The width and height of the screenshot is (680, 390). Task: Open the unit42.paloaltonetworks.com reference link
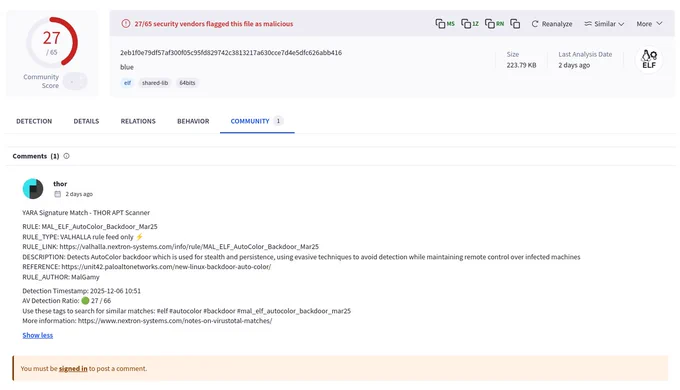pyautogui.click(x=166, y=266)
